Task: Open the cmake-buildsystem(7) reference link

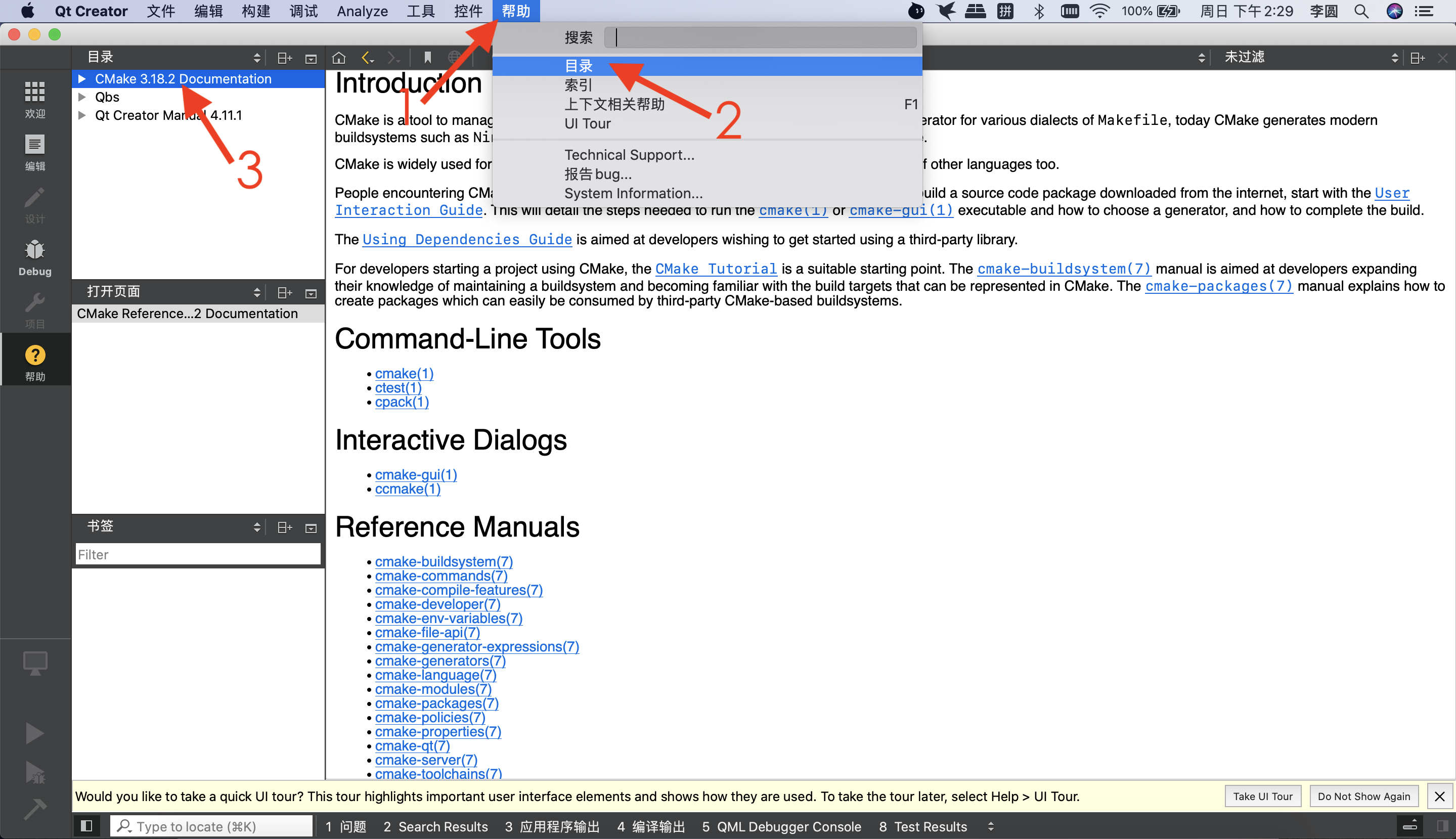Action: pos(444,561)
